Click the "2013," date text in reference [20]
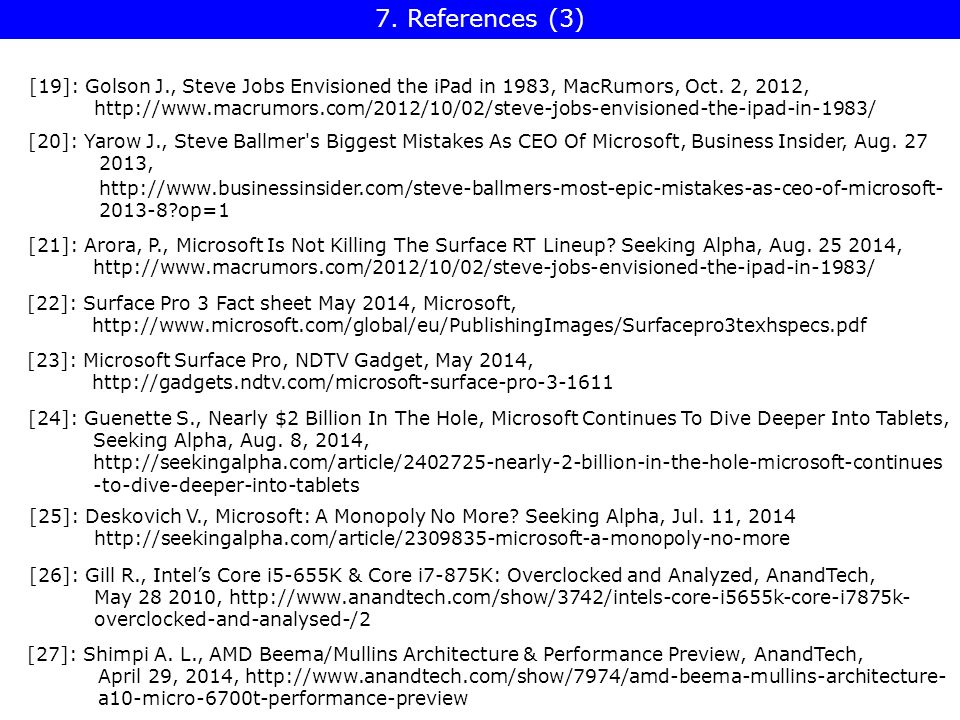The image size is (960, 720). tap(126, 163)
